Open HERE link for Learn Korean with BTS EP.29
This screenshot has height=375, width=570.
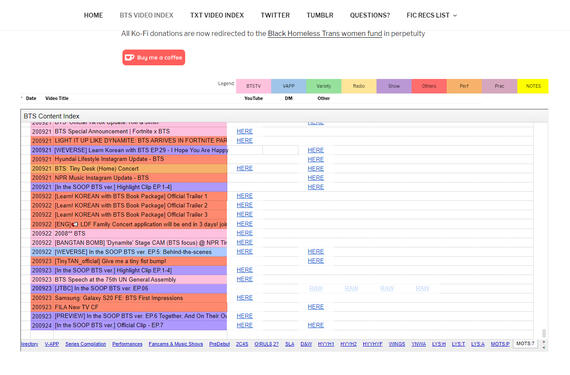[x=316, y=150]
